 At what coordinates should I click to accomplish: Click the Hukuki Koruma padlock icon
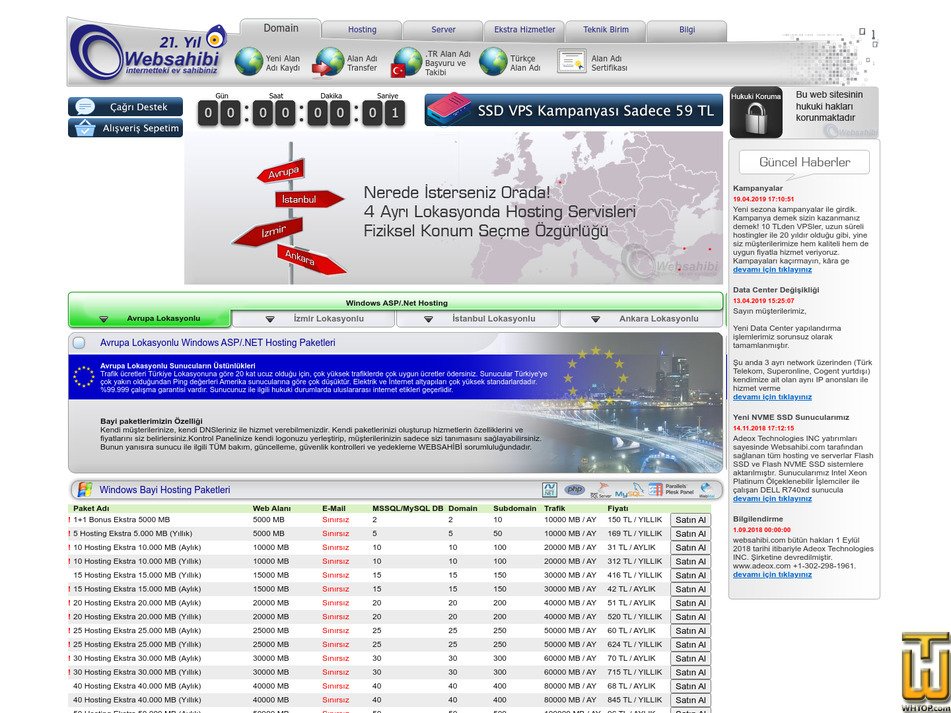755,113
